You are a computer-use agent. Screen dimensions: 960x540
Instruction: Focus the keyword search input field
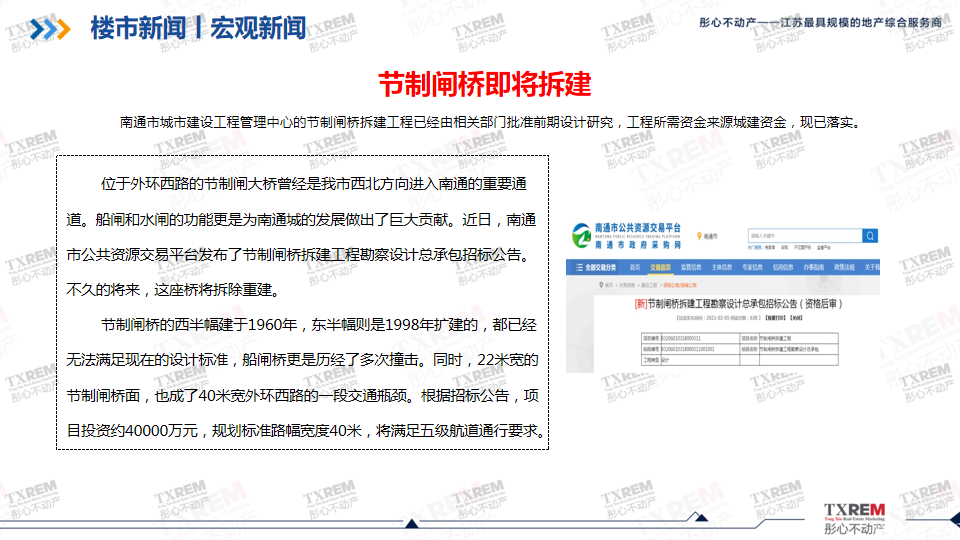point(805,236)
